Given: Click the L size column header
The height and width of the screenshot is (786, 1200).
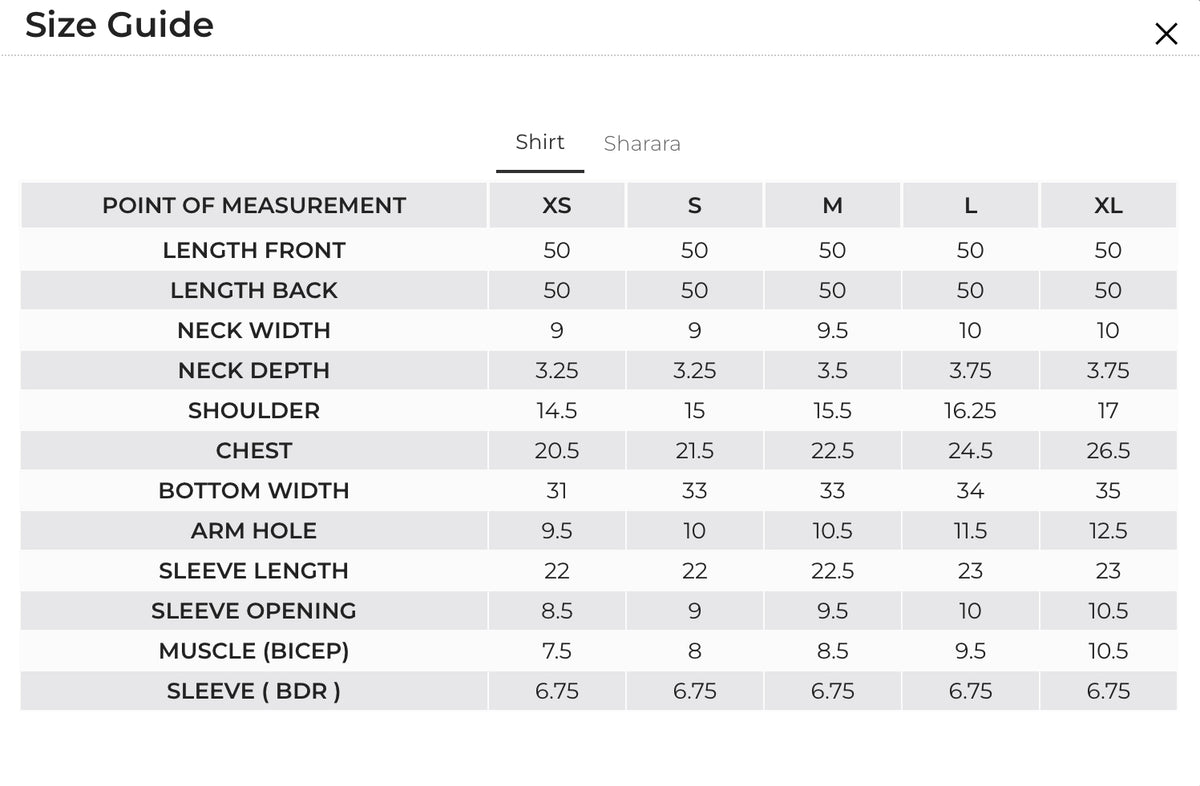Looking at the screenshot, I should click(970, 205).
